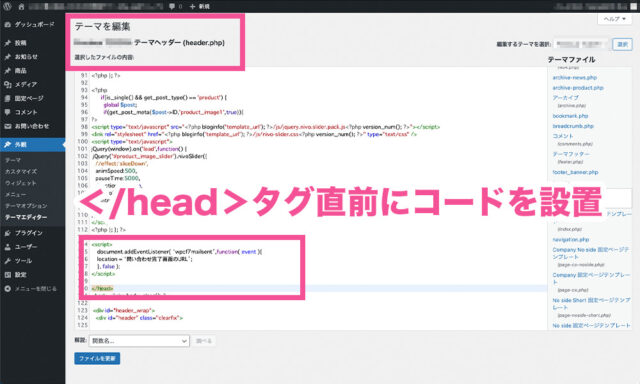Open comments bubble icon in admin bar
Screen dimensions: 640x384
tap(172, 7)
